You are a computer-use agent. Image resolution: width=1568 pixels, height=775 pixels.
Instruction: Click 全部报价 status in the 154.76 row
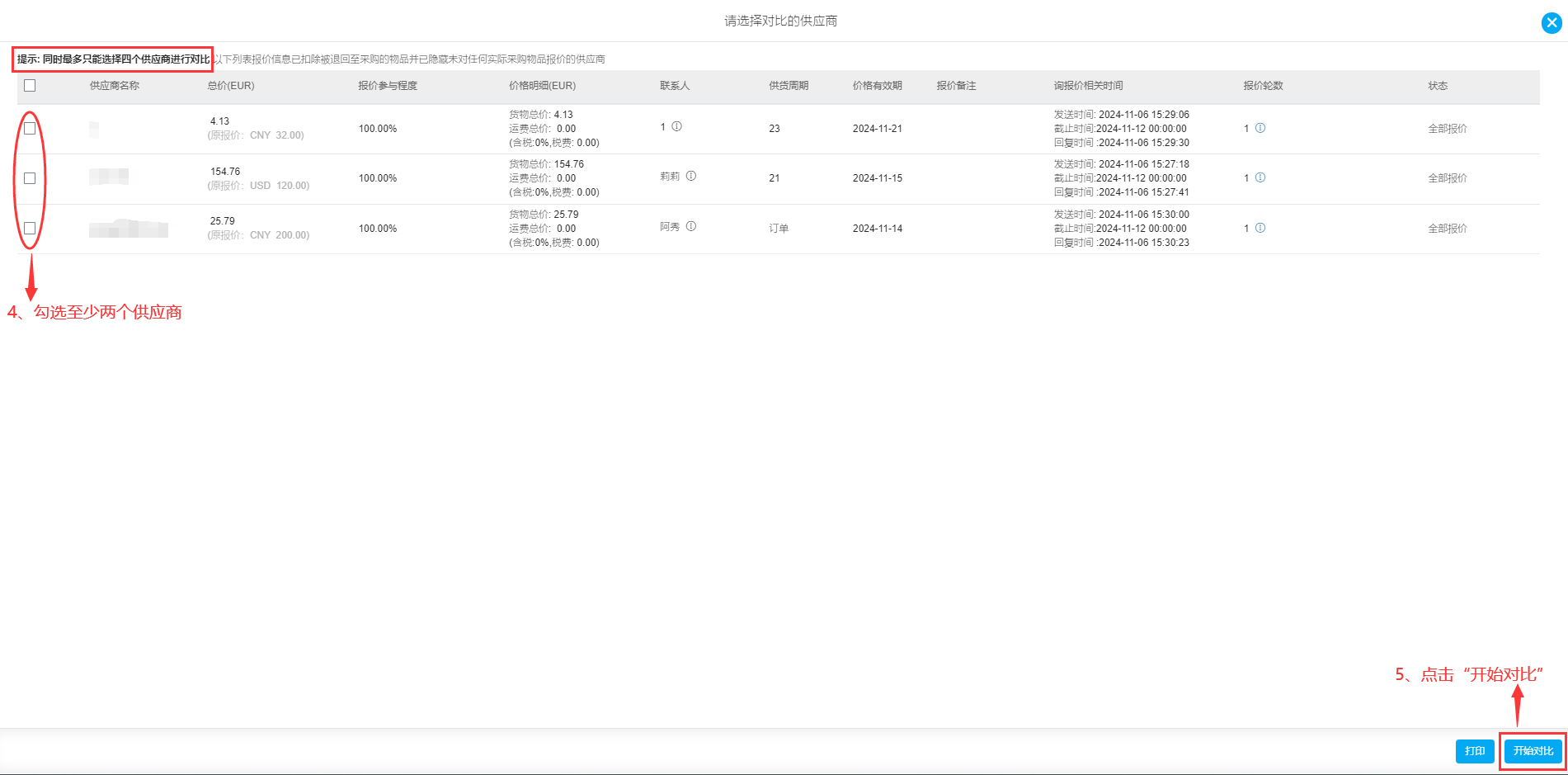click(x=1448, y=178)
